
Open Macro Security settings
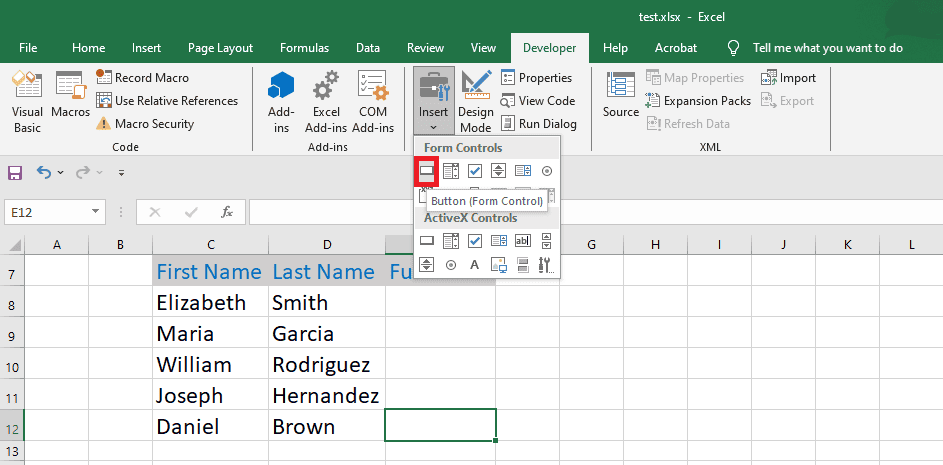104,124
